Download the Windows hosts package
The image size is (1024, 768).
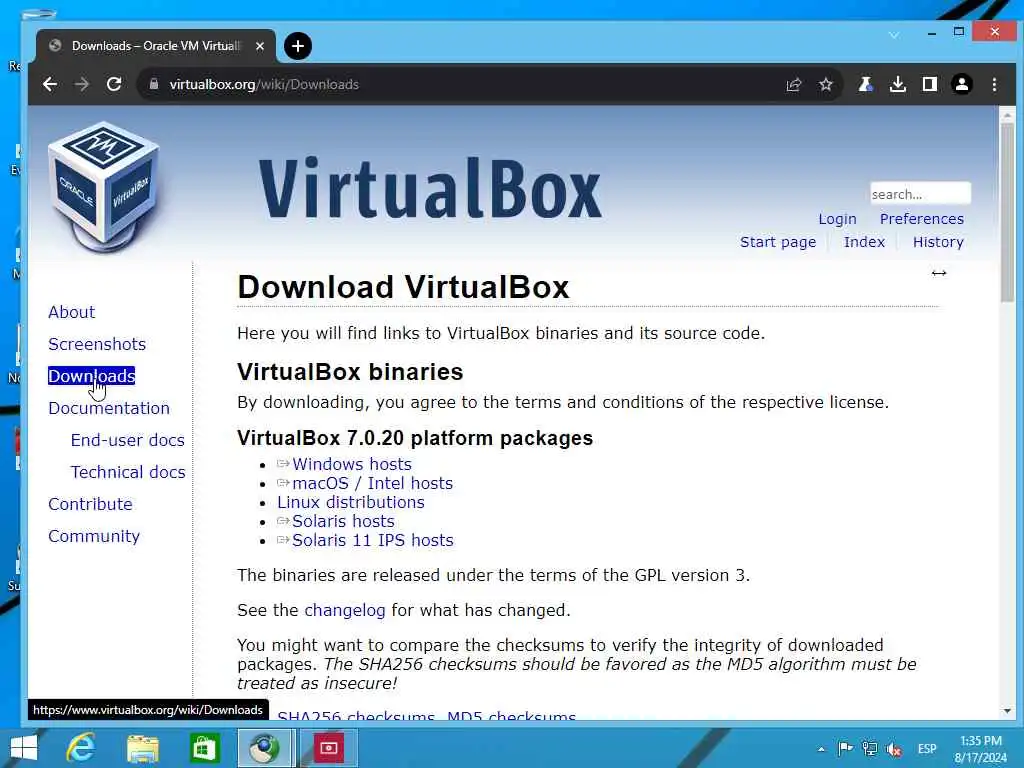(351, 464)
